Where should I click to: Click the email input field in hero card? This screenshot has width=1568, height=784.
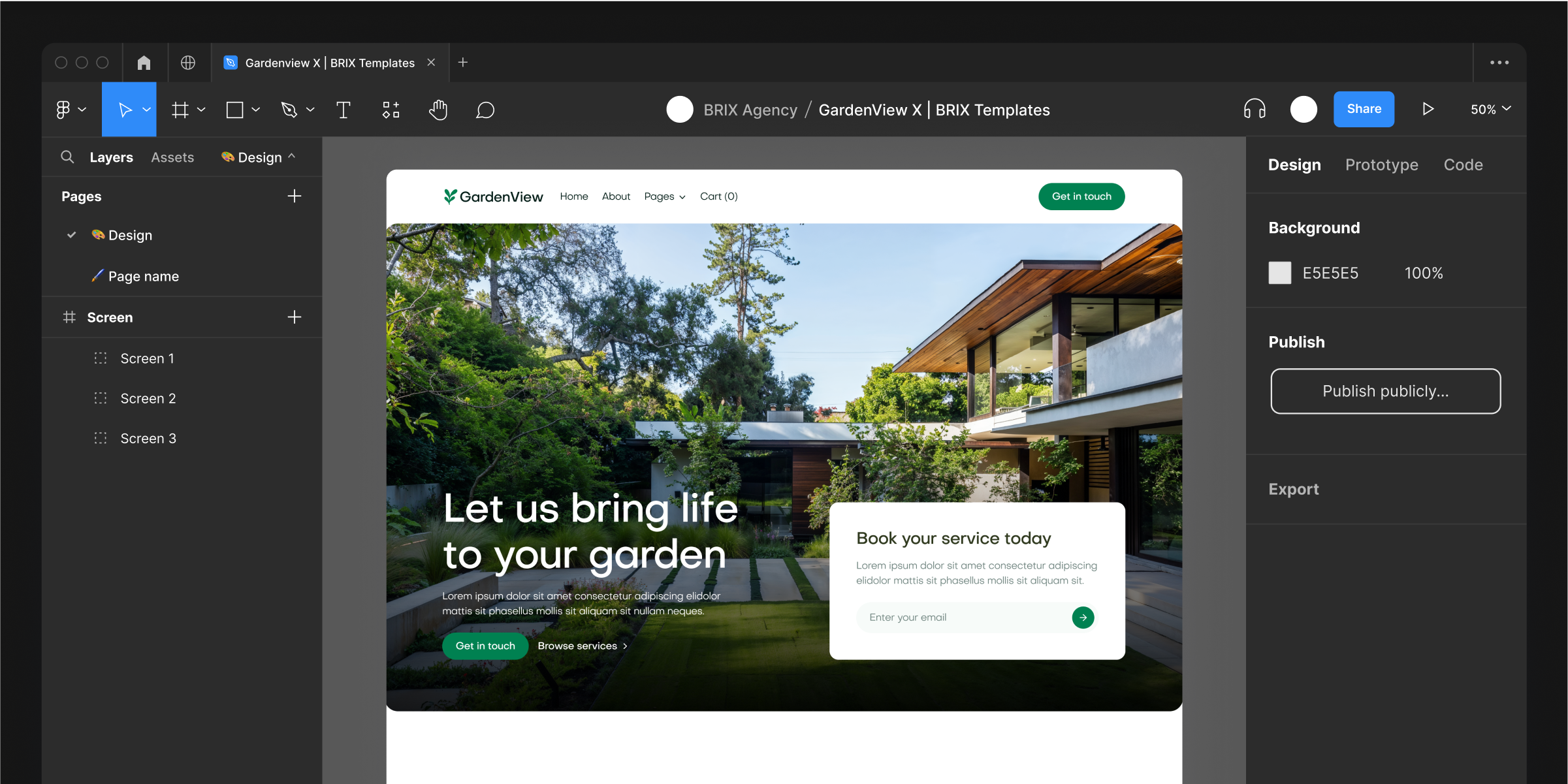point(962,617)
